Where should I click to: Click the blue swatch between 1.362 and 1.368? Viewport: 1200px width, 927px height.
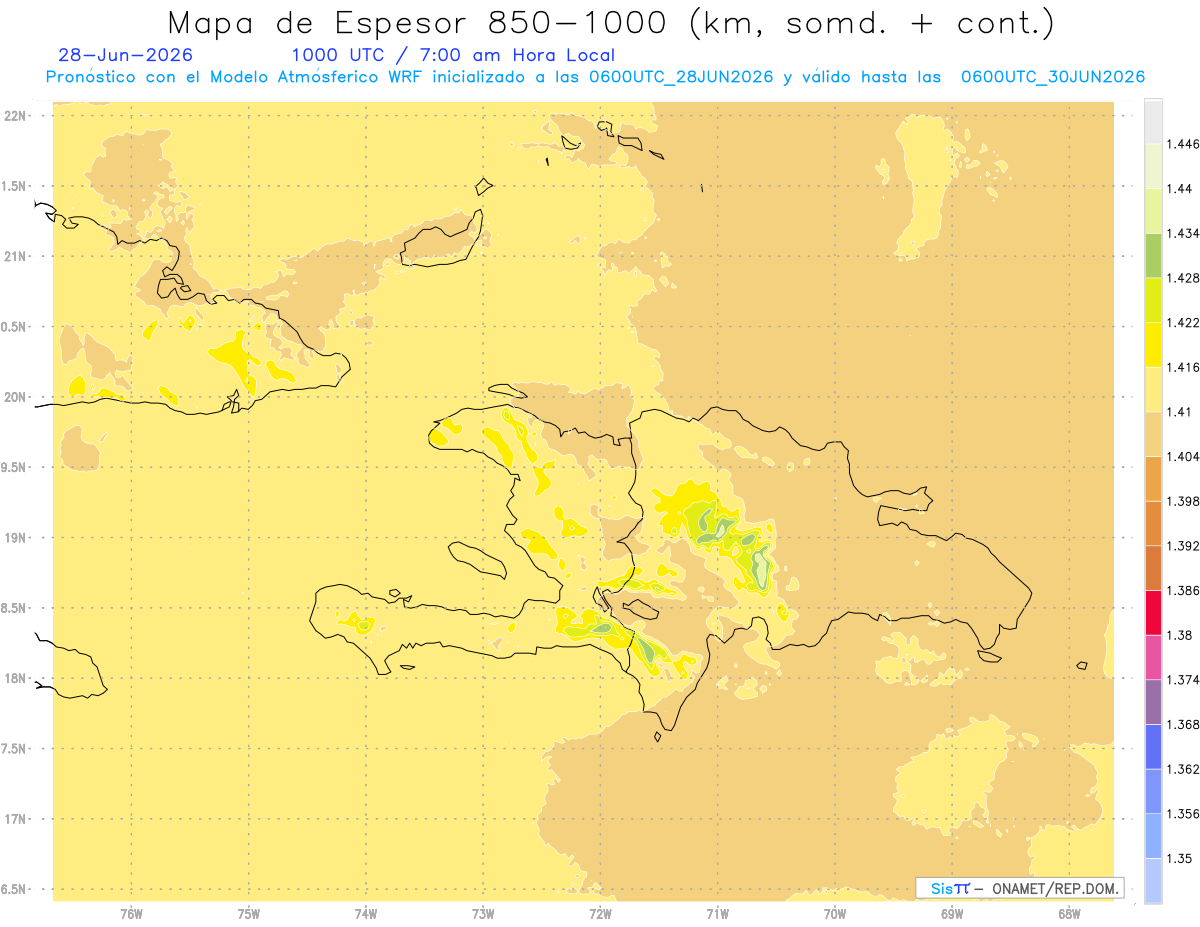click(1153, 746)
